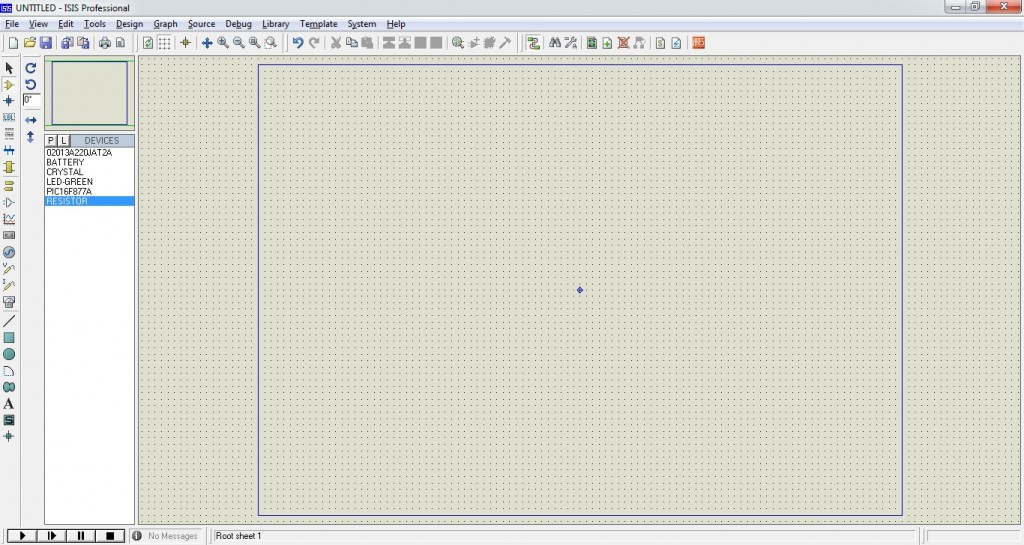Click the Print design icon
The image size is (1024, 545).
click(103, 43)
